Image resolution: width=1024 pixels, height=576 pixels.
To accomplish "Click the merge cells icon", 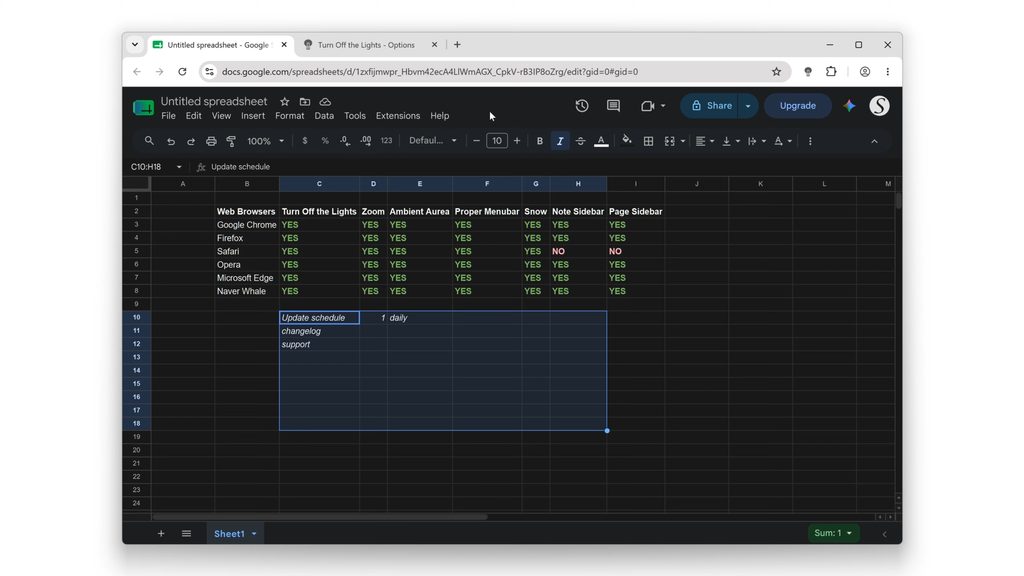I will 669,141.
